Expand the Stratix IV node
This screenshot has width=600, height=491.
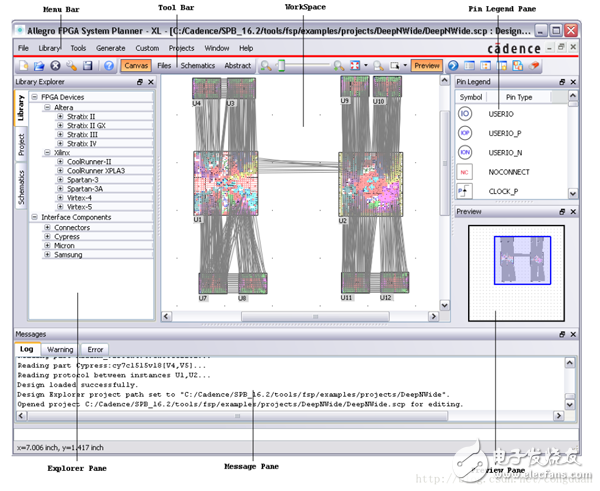[x=60, y=144]
